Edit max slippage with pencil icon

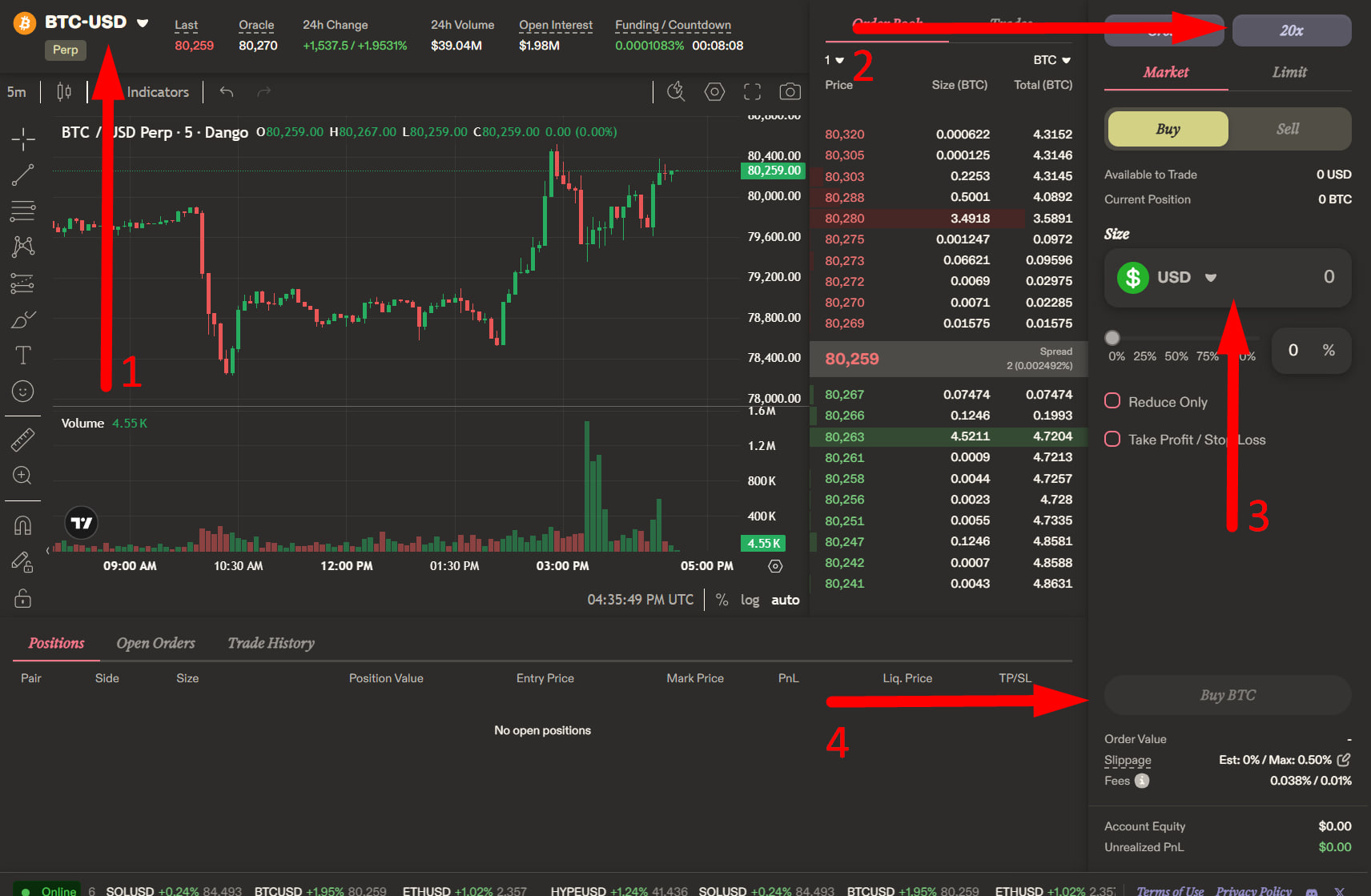[1344, 759]
